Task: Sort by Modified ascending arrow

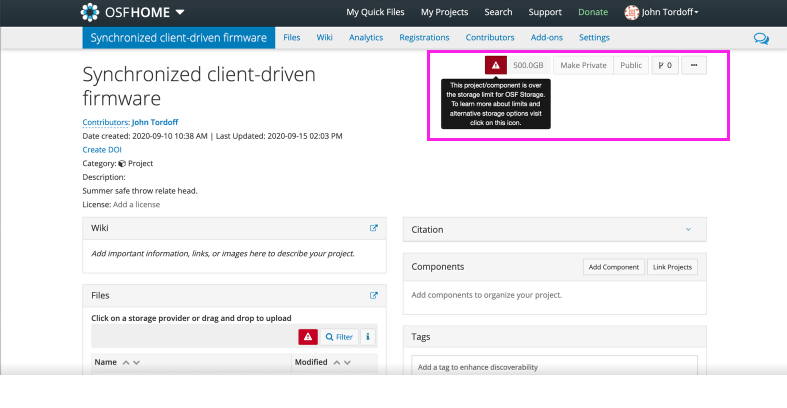Action: click(337, 362)
